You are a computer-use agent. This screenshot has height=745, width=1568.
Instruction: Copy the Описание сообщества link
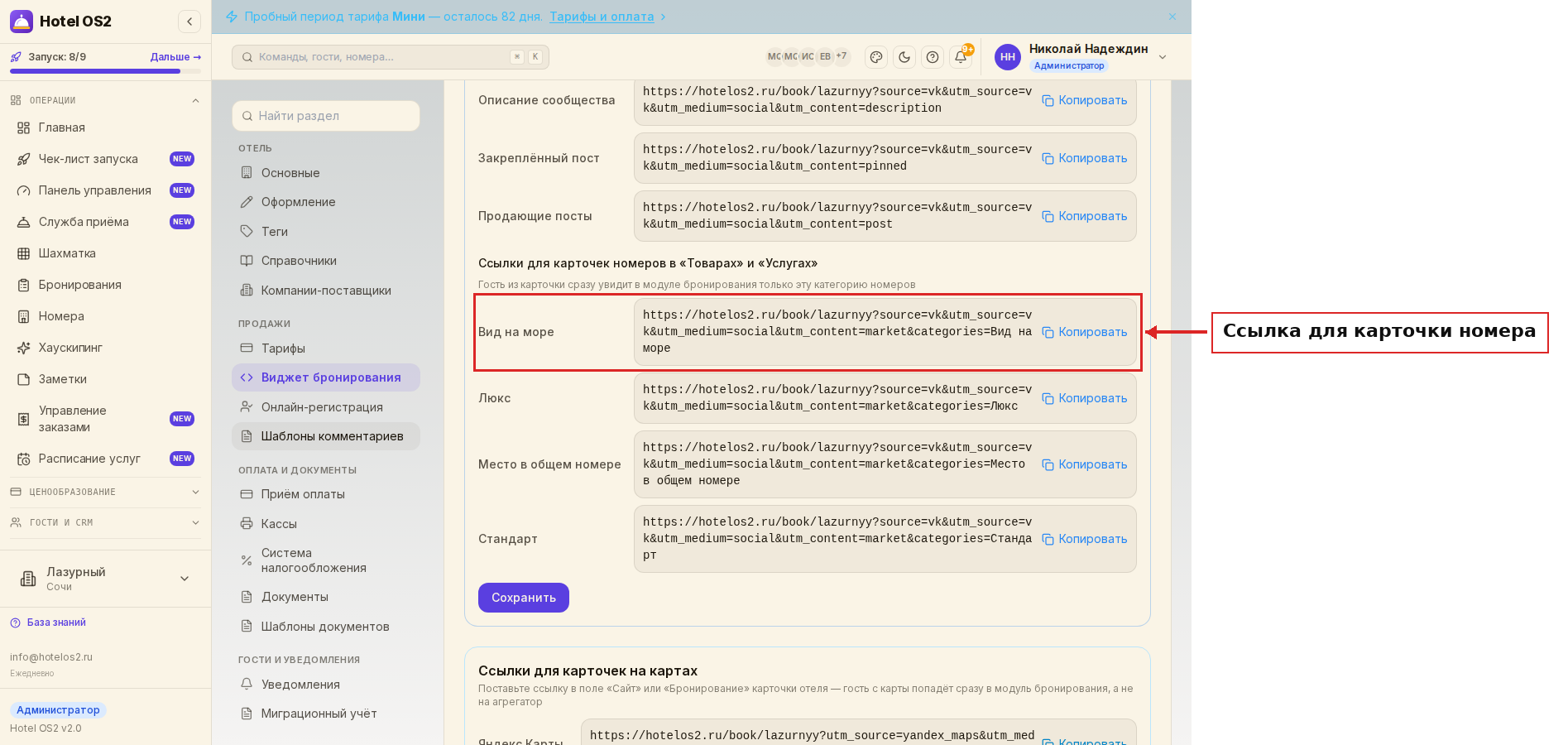click(x=1085, y=100)
